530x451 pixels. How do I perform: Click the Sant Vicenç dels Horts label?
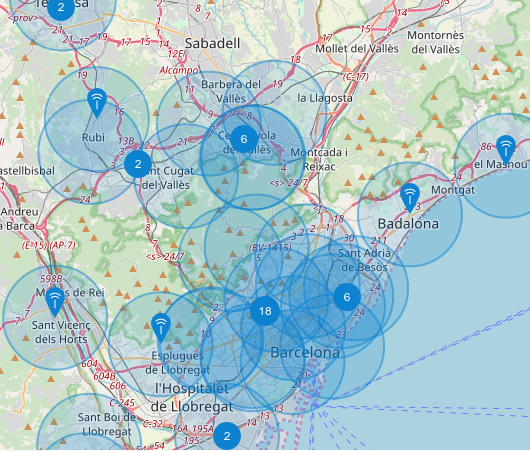pyautogui.click(x=61, y=332)
